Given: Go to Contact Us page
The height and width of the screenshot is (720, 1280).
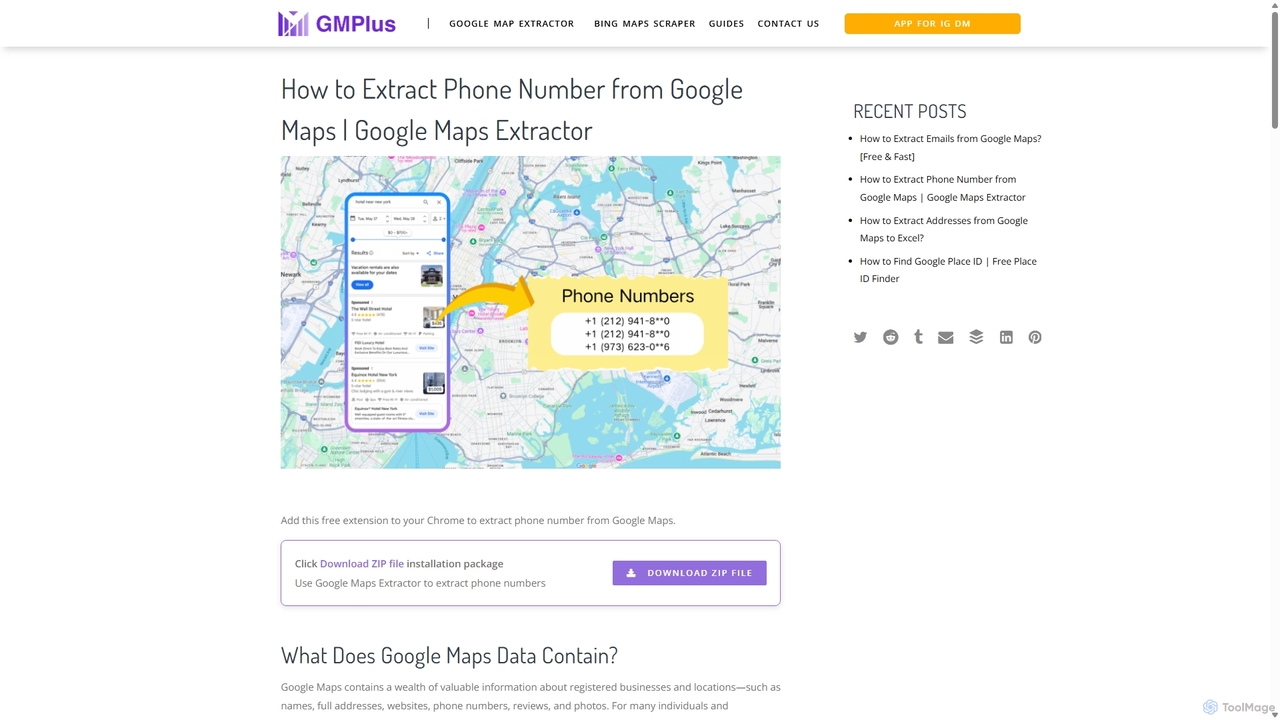Looking at the screenshot, I should pos(788,23).
